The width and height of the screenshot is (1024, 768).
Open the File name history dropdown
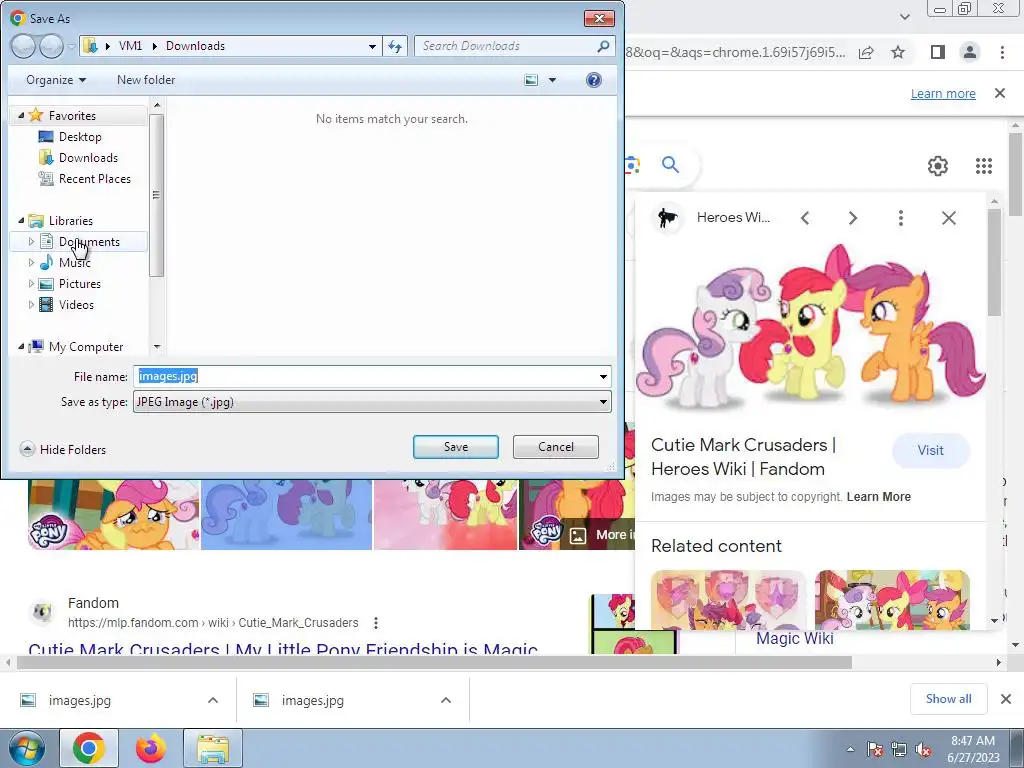pos(603,377)
